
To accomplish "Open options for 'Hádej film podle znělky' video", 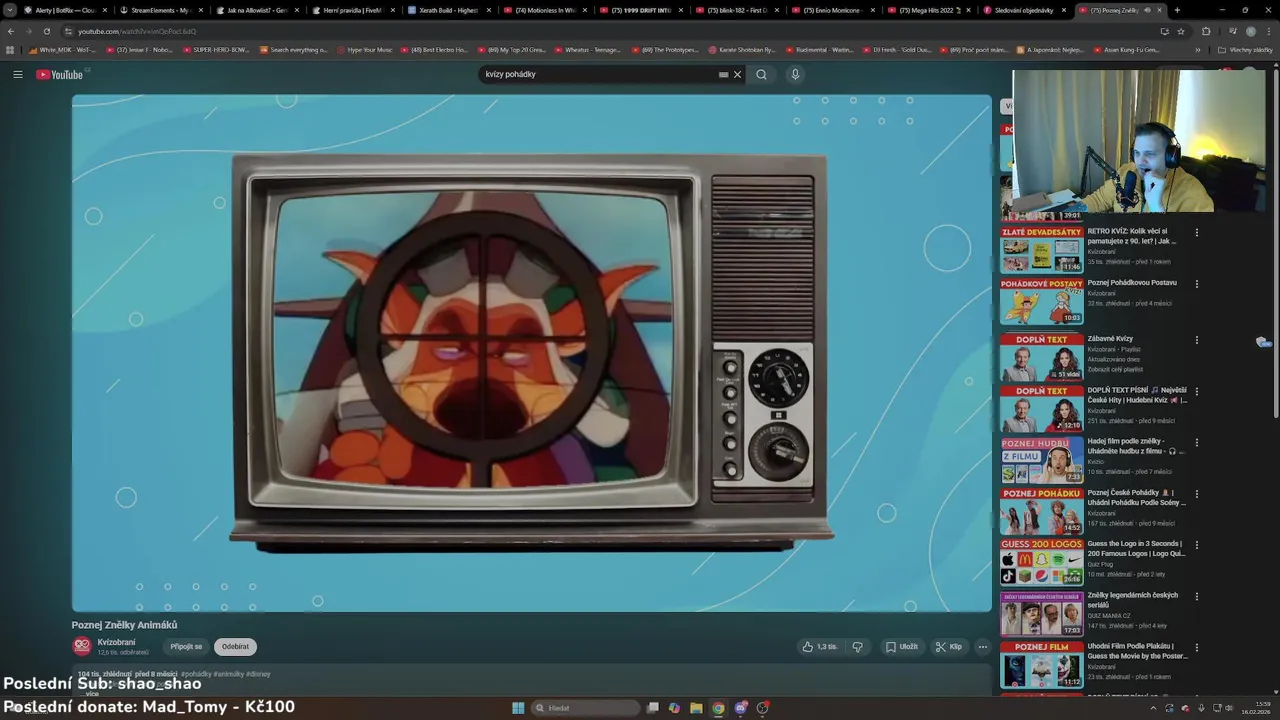I will point(1197,442).
